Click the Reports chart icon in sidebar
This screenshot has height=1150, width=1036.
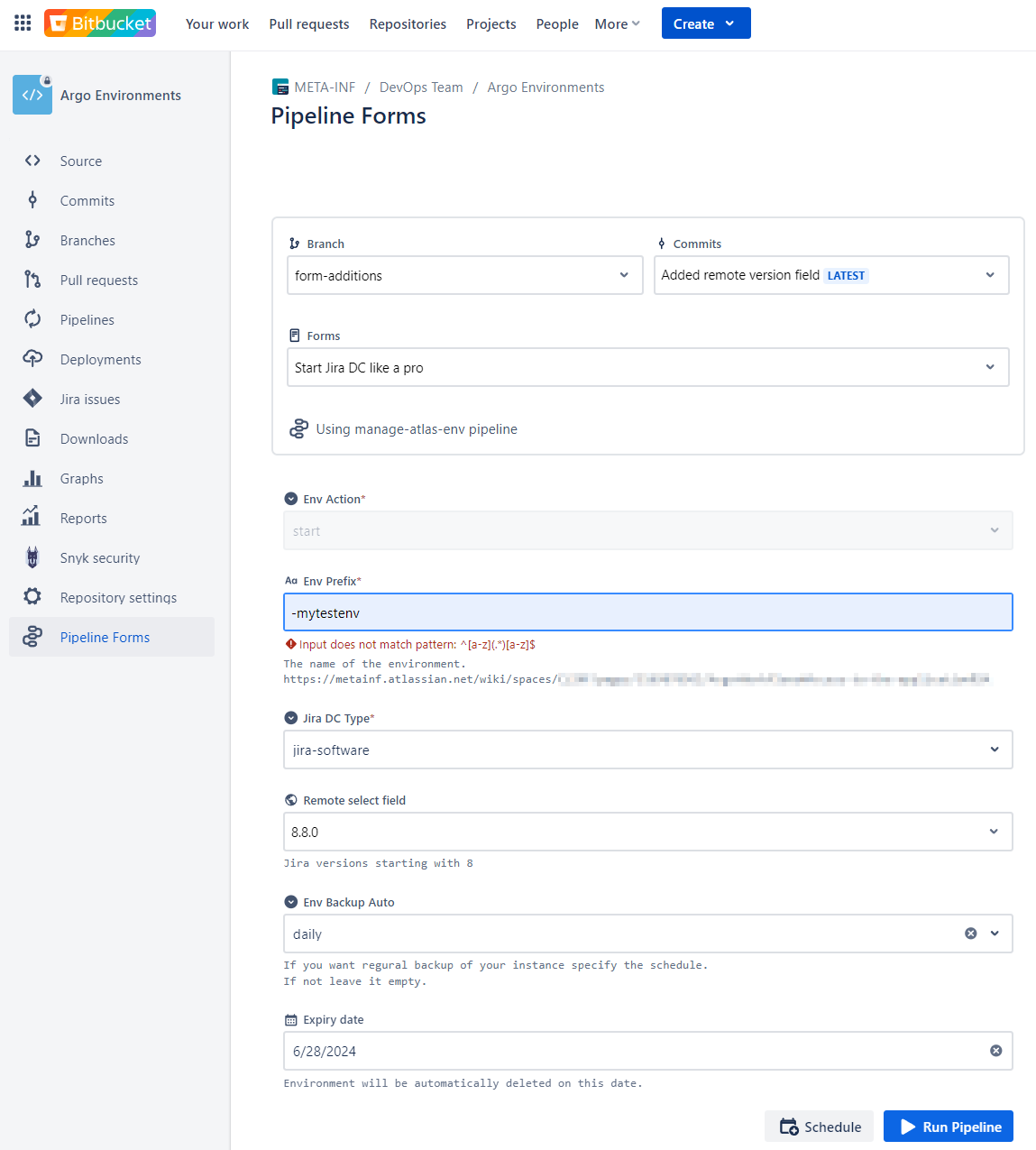(32, 517)
